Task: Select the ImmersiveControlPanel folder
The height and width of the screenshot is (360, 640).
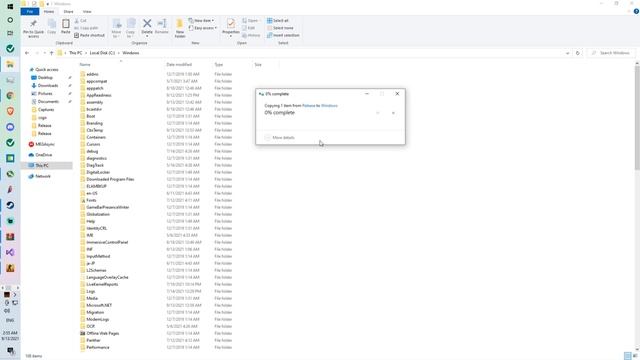Action: pos(107,242)
